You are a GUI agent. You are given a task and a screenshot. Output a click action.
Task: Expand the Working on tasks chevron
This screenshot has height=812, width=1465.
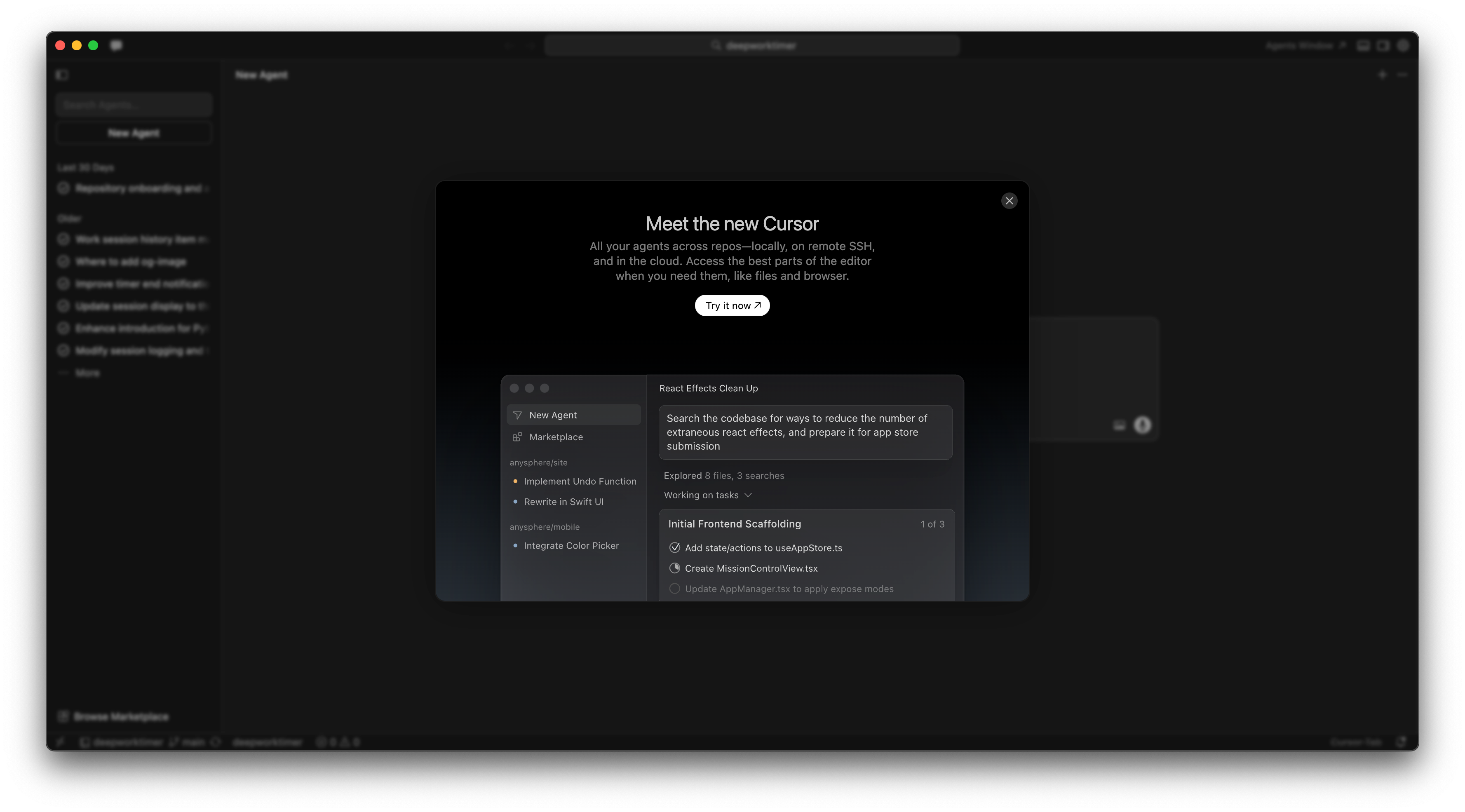748,495
